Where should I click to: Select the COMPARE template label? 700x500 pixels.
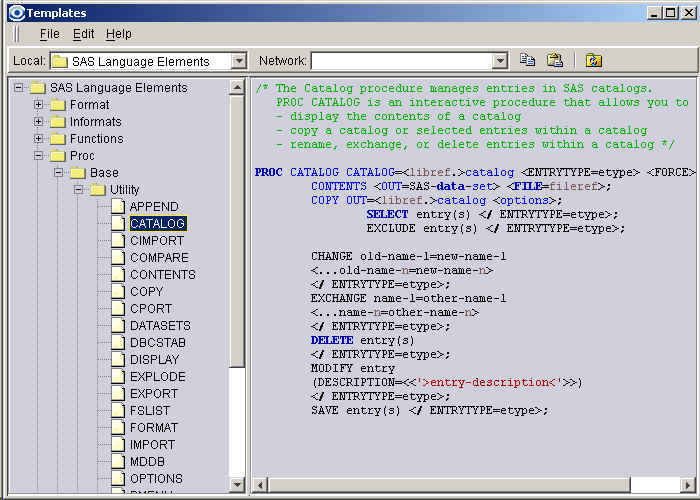tap(159, 258)
